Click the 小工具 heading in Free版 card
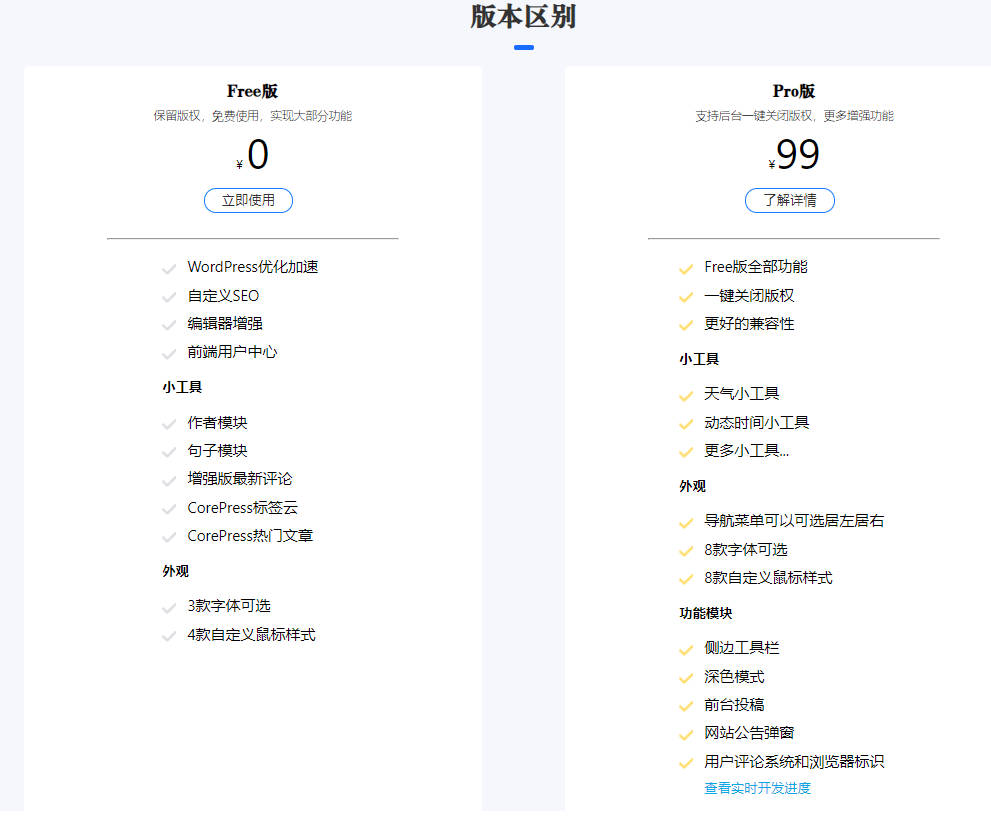The width and height of the screenshot is (991, 824). click(x=182, y=387)
